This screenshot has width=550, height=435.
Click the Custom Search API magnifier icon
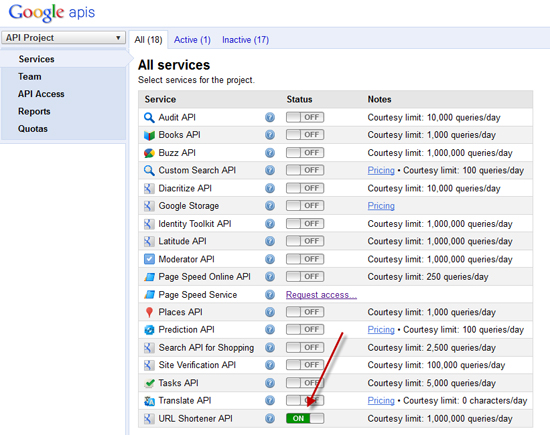149,170
